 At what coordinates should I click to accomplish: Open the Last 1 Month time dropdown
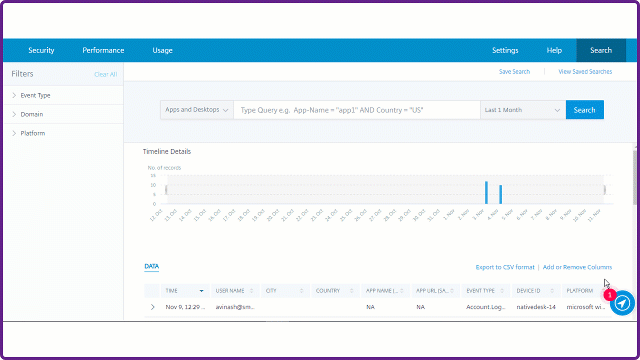[x=523, y=110]
